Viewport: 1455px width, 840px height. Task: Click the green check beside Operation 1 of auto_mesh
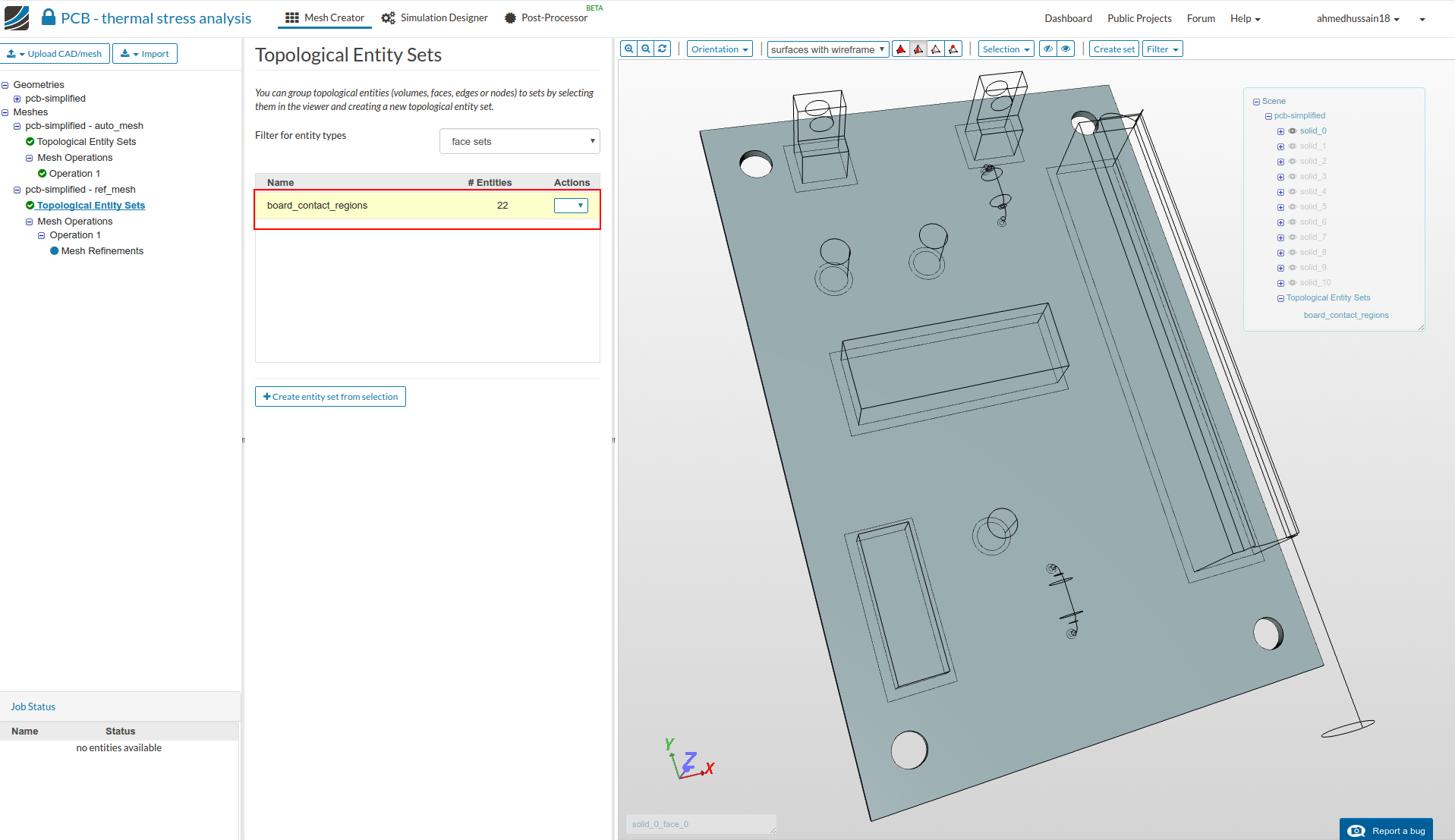[43, 174]
